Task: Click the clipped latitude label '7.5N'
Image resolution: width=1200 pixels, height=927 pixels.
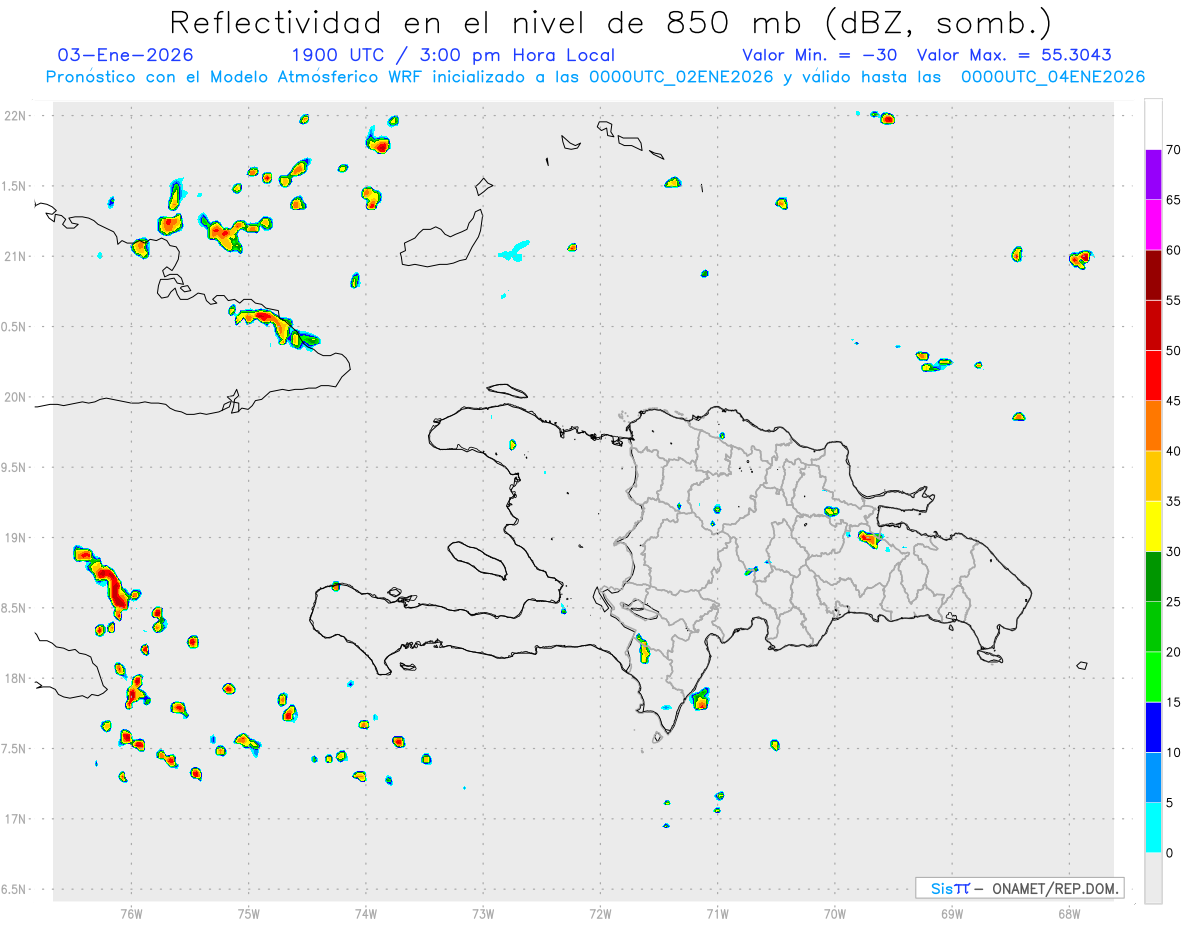Action: (x=14, y=749)
